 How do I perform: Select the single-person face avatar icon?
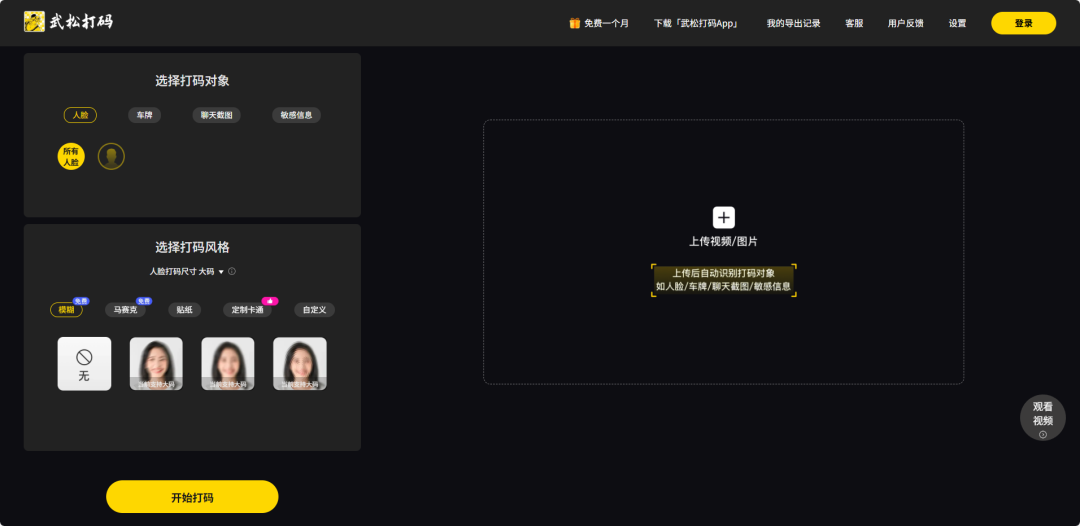111,156
